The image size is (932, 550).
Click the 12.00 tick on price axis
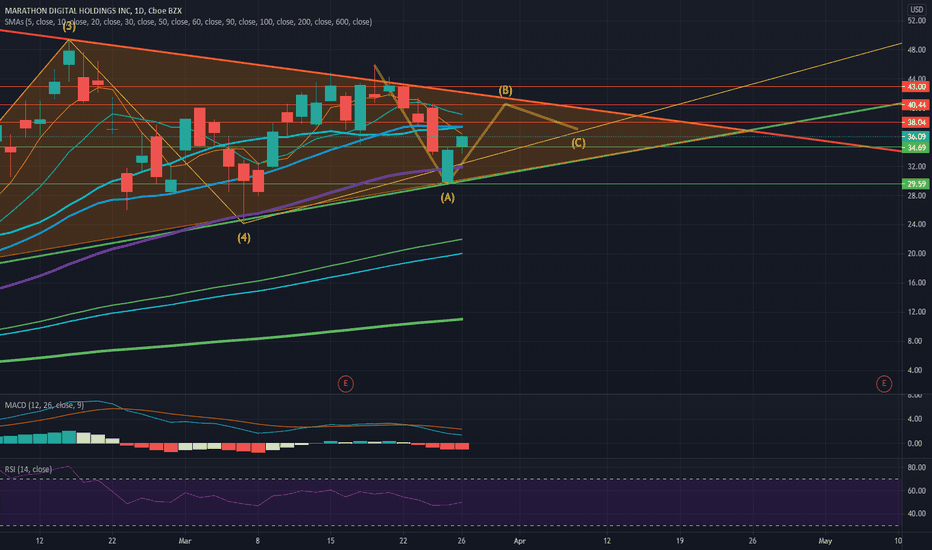click(x=917, y=312)
